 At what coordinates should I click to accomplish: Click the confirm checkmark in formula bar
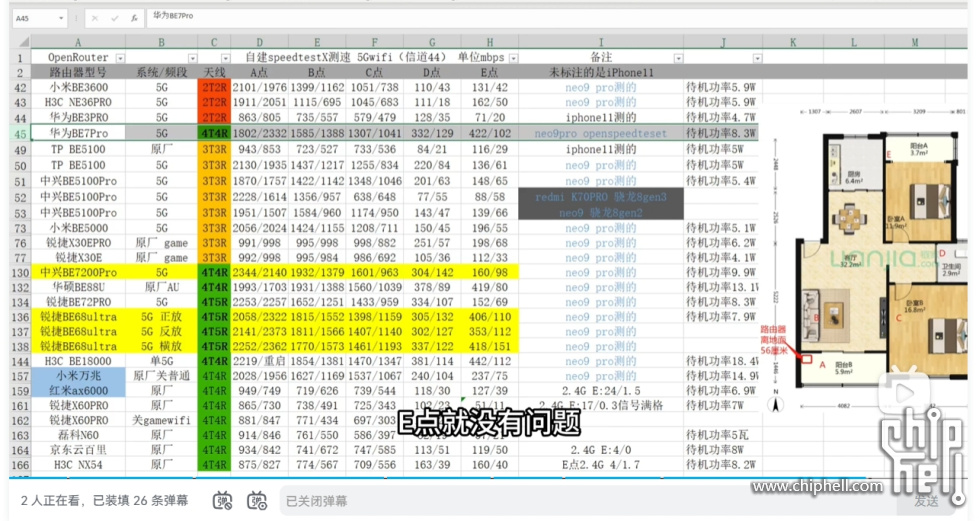coord(114,19)
